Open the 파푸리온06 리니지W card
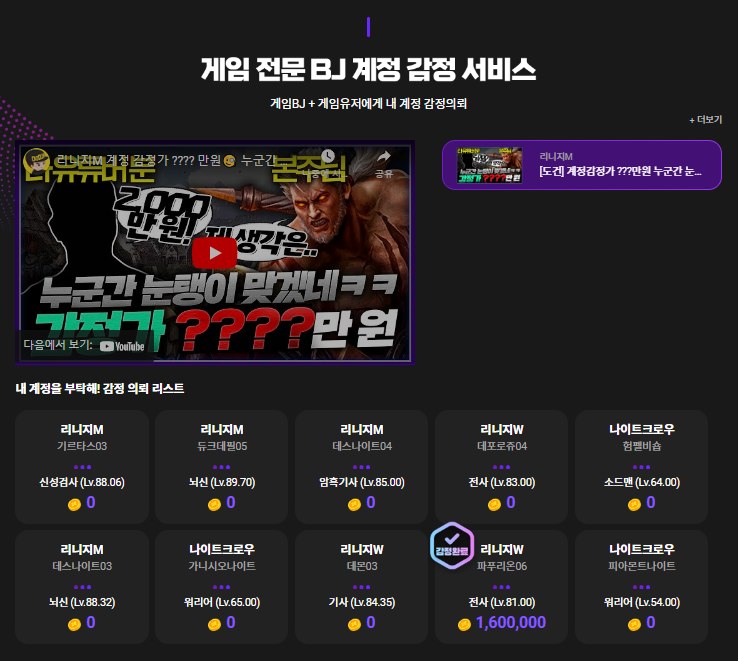This screenshot has width=738, height=661. [502, 587]
